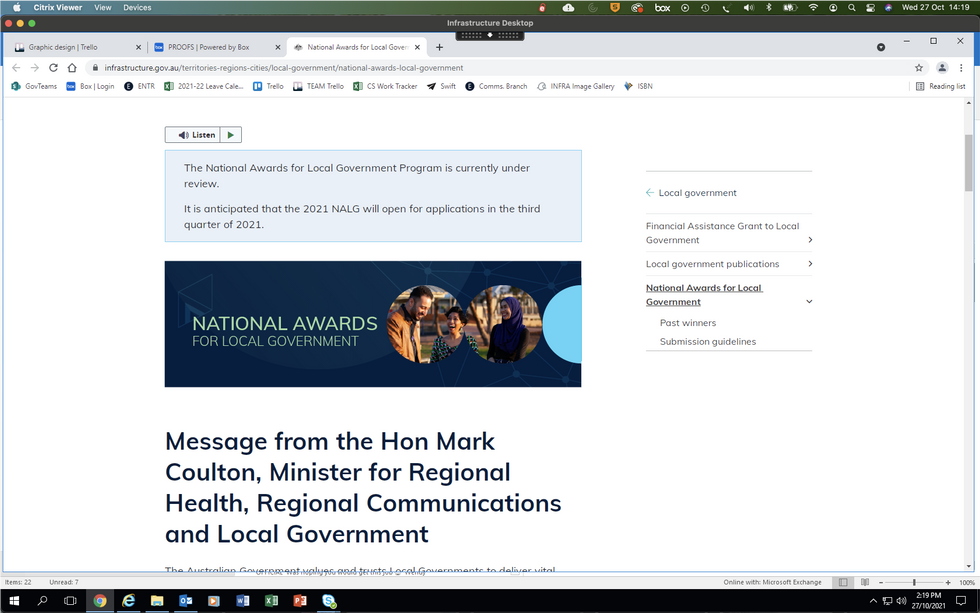The image size is (980, 613).
Task: Click the zoom-in plus in status bar
Action: pos(948,582)
